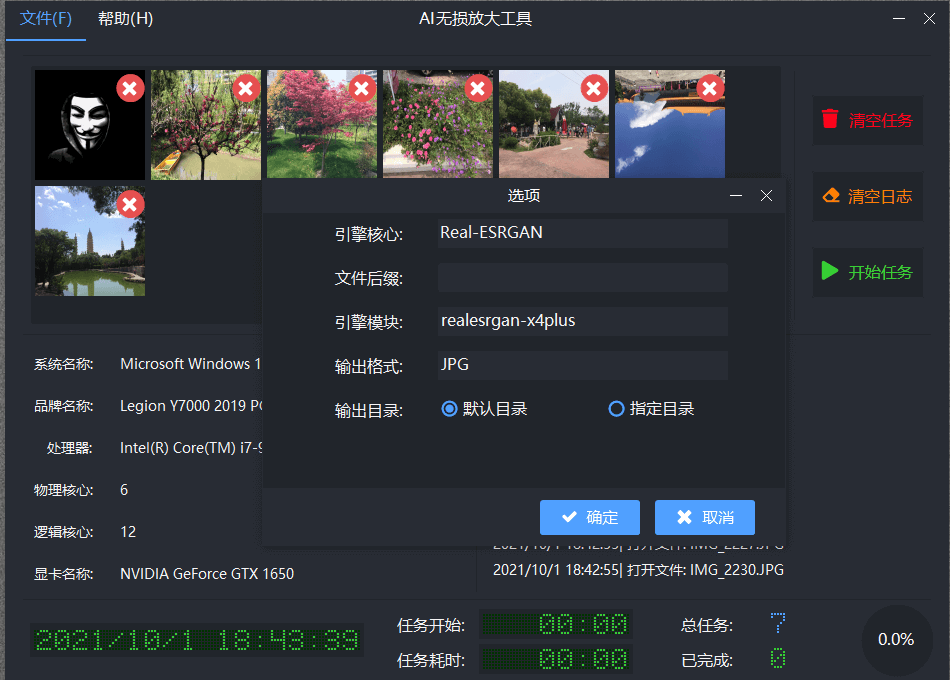950x680 pixels.
Task: Remove the second thumbnail with red tree by pond
Action: tap(246, 89)
